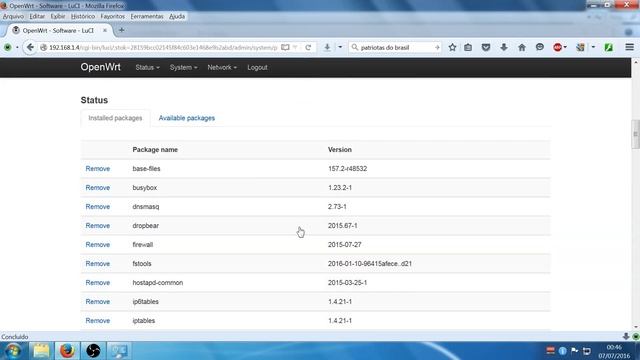This screenshot has height=360, width=640.
Task: Open the Exibir menu
Action: pos(58,16)
